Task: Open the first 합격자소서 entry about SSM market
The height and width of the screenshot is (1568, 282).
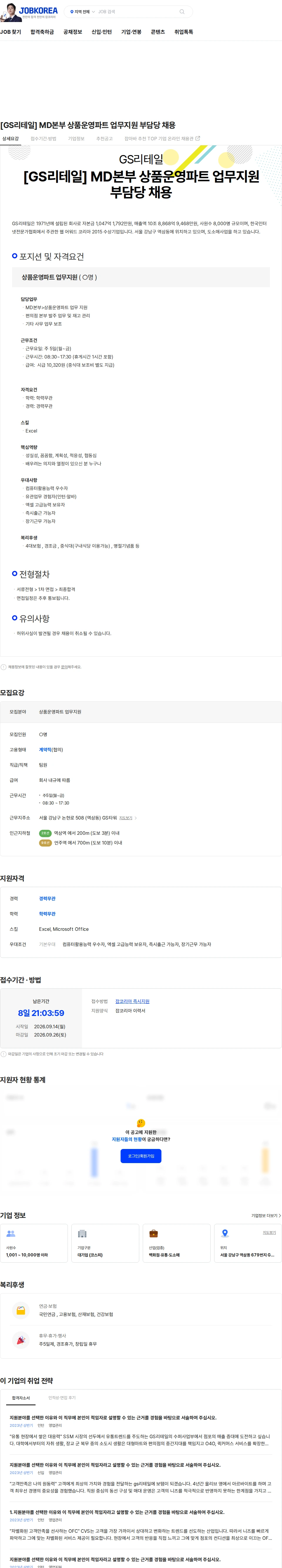Action: [x=141, y=1431]
